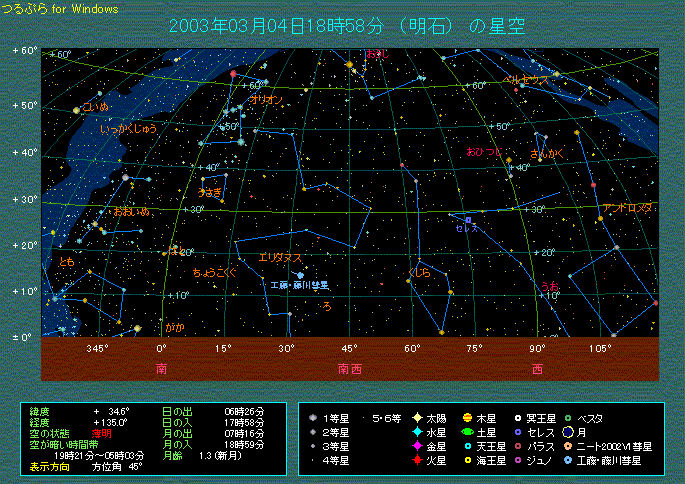The image size is (685, 484).
Task: Click the 南西 direction label on horizon
Action: click(349, 369)
